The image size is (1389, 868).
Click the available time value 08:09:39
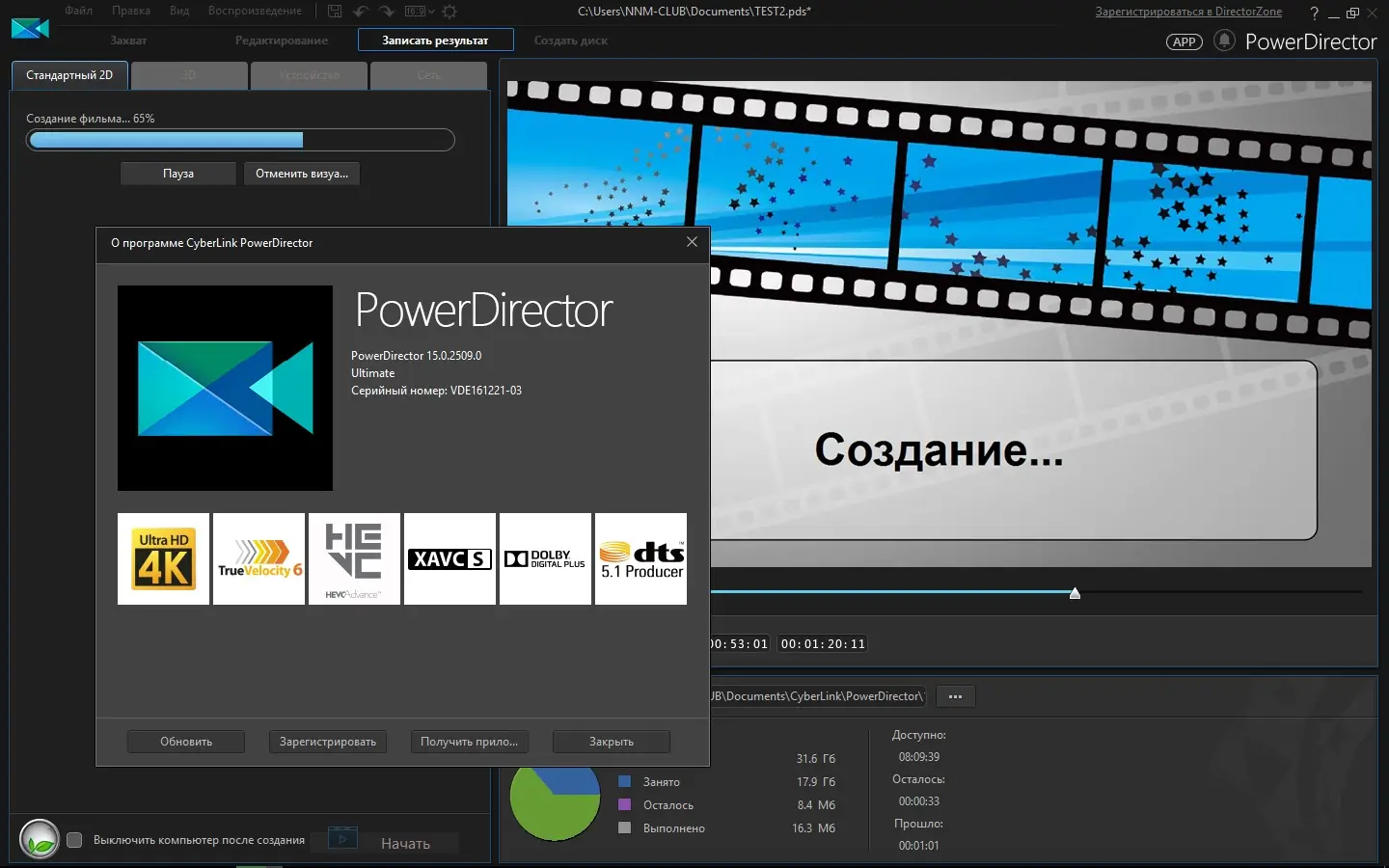pos(919,757)
